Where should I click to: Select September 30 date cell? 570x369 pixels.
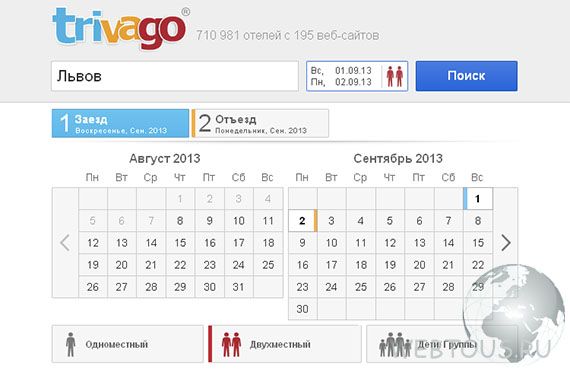[x=302, y=309]
